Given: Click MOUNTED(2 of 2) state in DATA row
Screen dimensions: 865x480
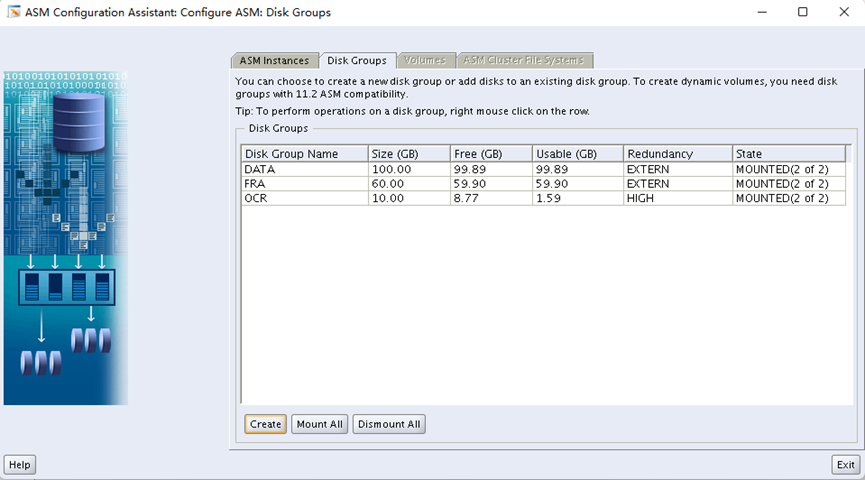Looking at the screenshot, I should 788,169.
